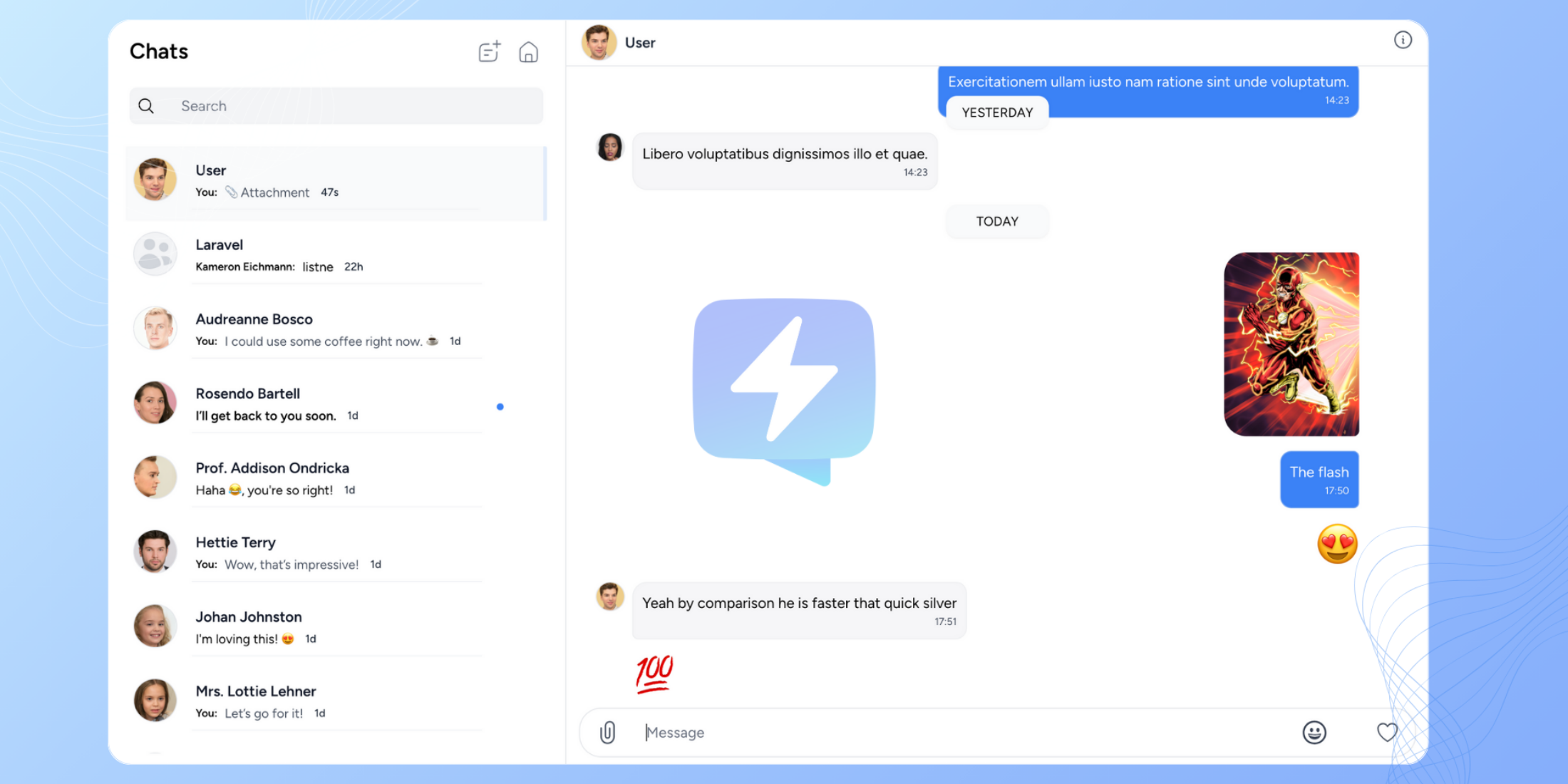
Task: Open the info icon in chat header
Action: pyautogui.click(x=1403, y=41)
